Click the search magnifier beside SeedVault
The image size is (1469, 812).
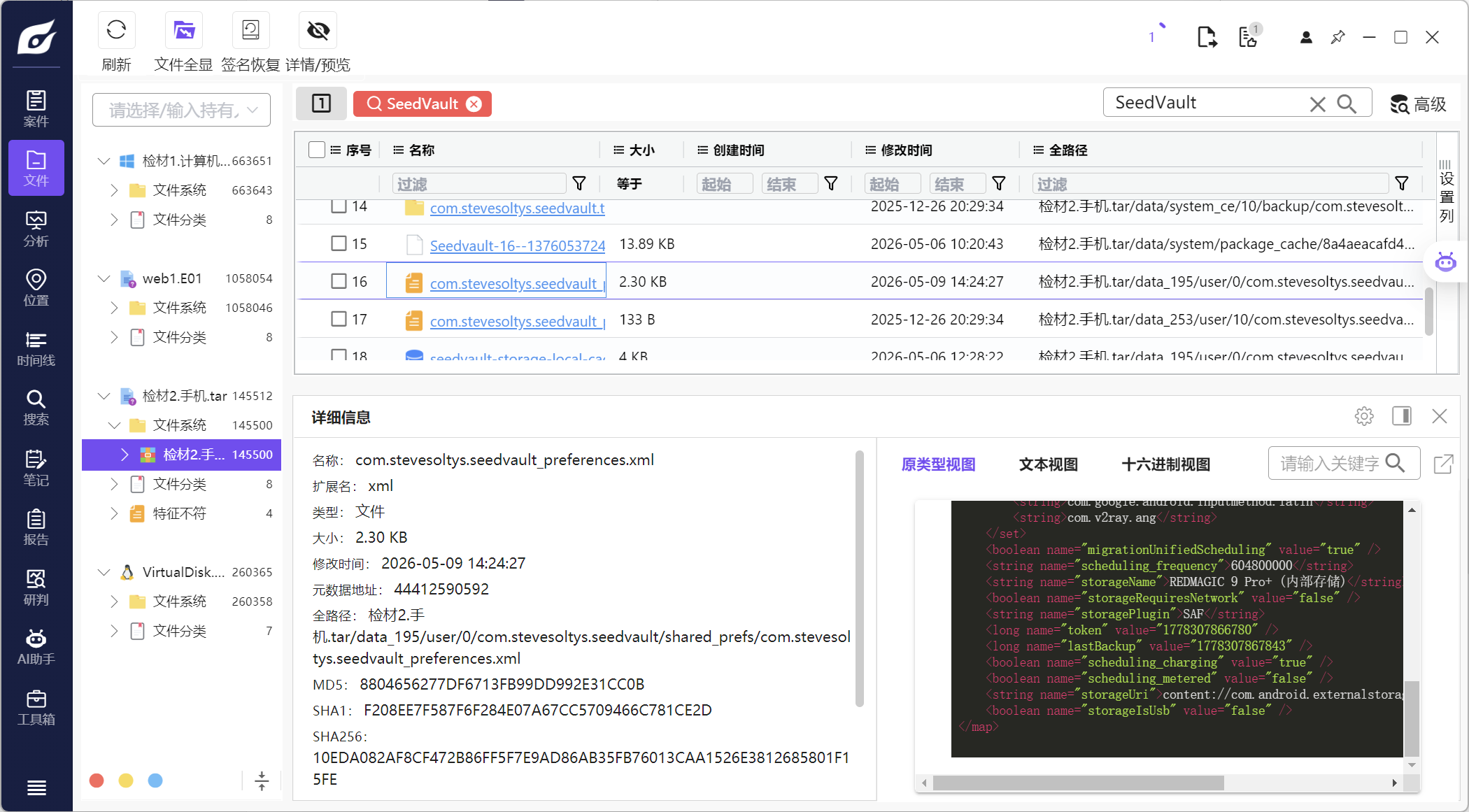(x=1347, y=104)
